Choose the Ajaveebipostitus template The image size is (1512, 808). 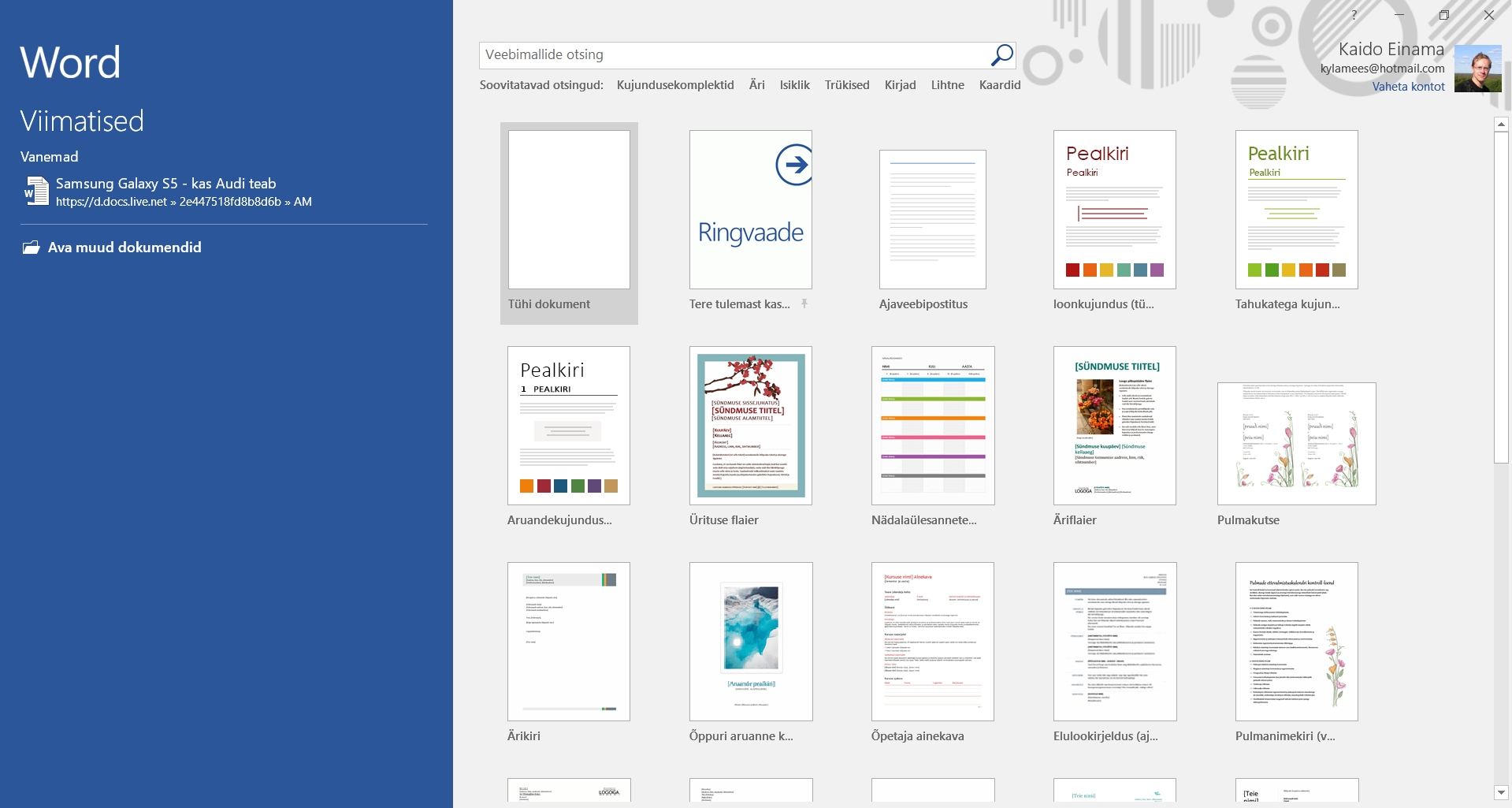[933, 219]
